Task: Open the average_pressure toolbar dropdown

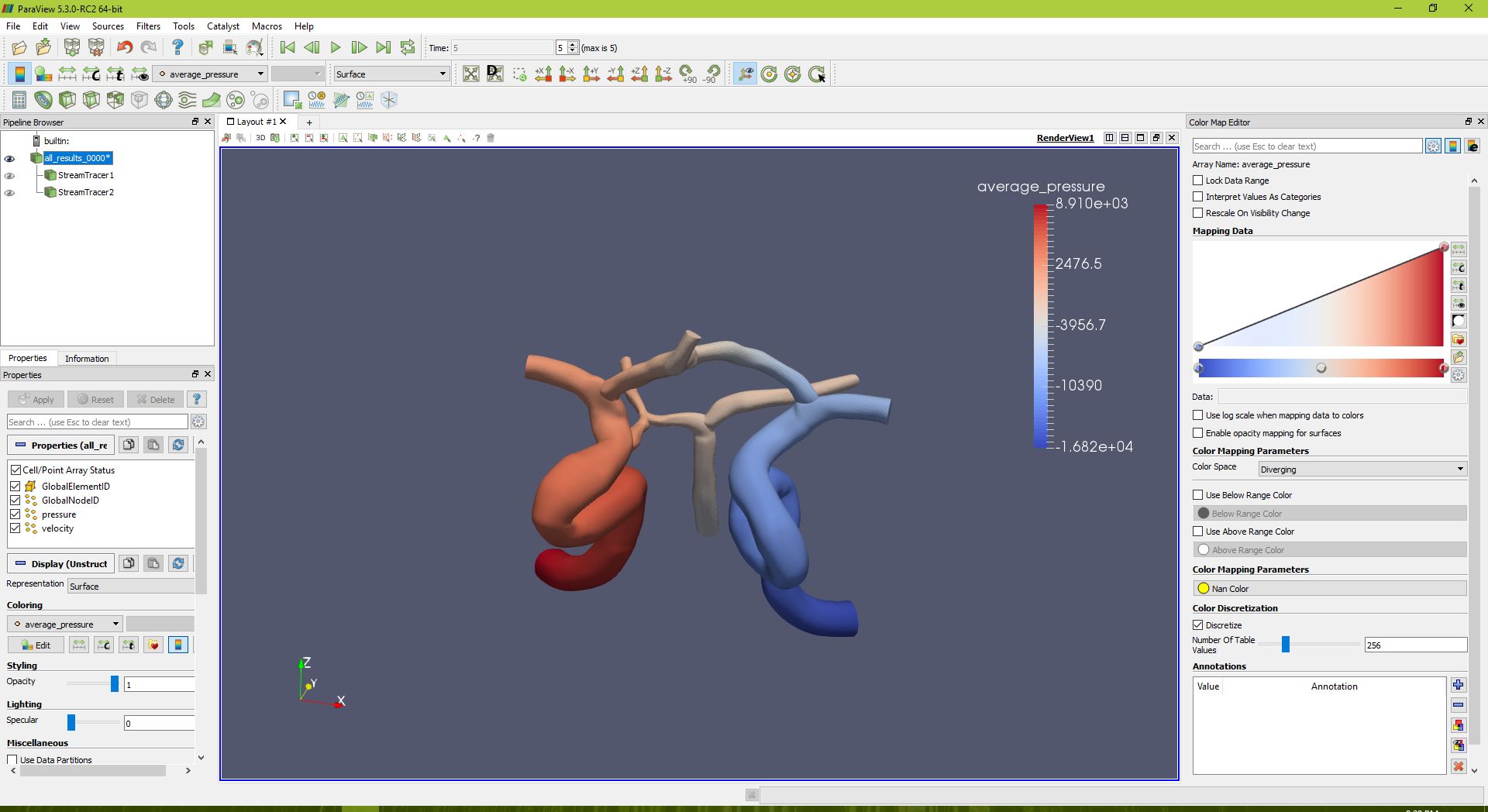Action: (x=210, y=74)
